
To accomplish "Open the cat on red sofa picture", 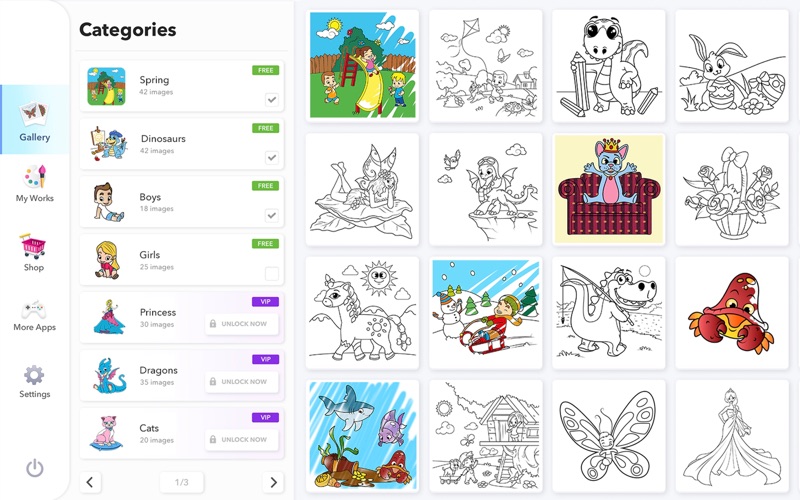I will [x=609, y=189].
